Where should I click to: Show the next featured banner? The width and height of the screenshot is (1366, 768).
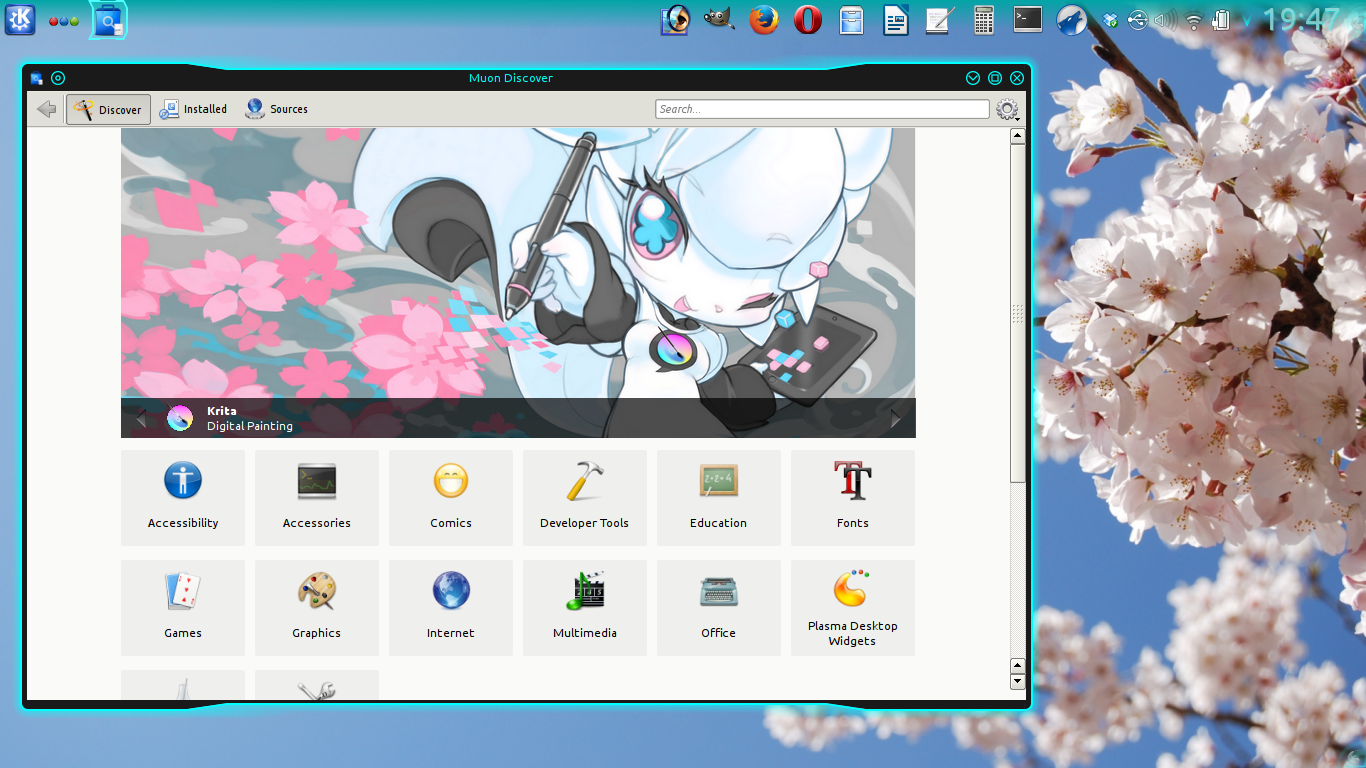pyautogui.click(x=896, y=419)
